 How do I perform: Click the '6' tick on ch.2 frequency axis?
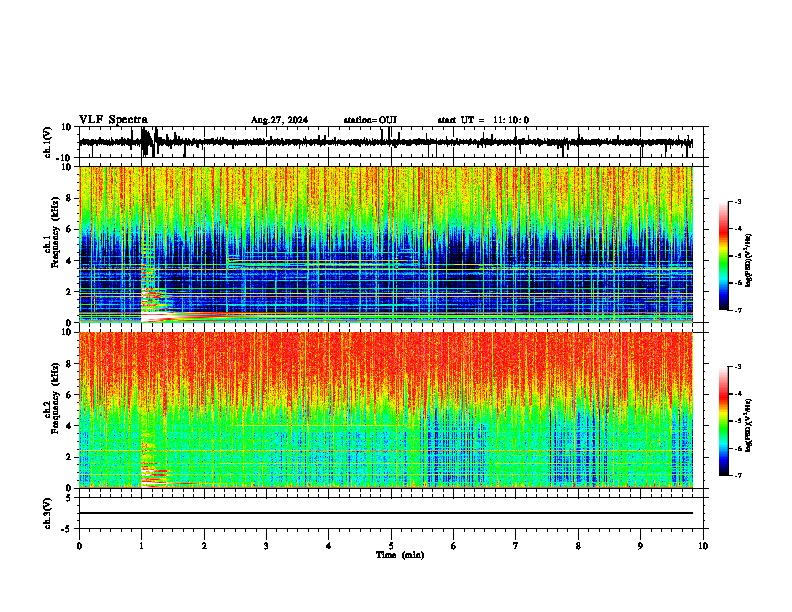(x=69, y=395)
